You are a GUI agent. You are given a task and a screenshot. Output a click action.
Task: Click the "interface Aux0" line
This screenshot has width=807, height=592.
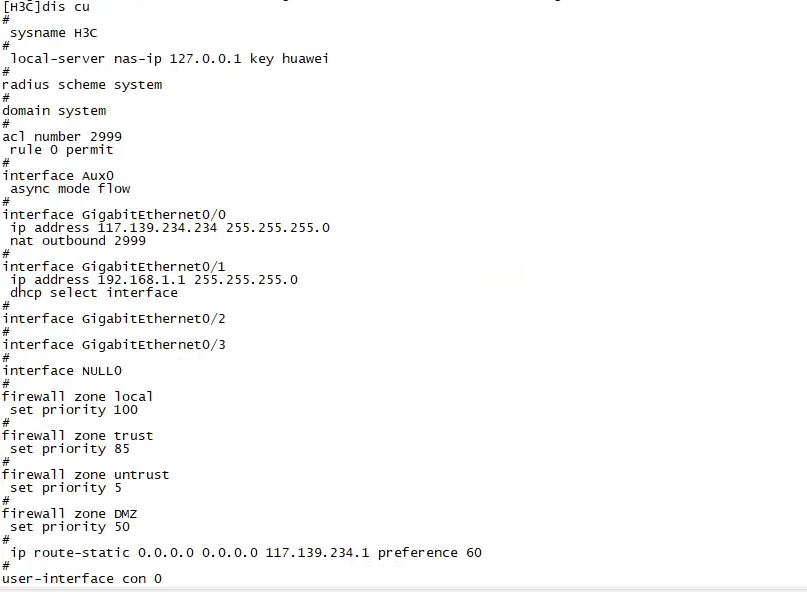pyautogui.click(x=58, y=176)
